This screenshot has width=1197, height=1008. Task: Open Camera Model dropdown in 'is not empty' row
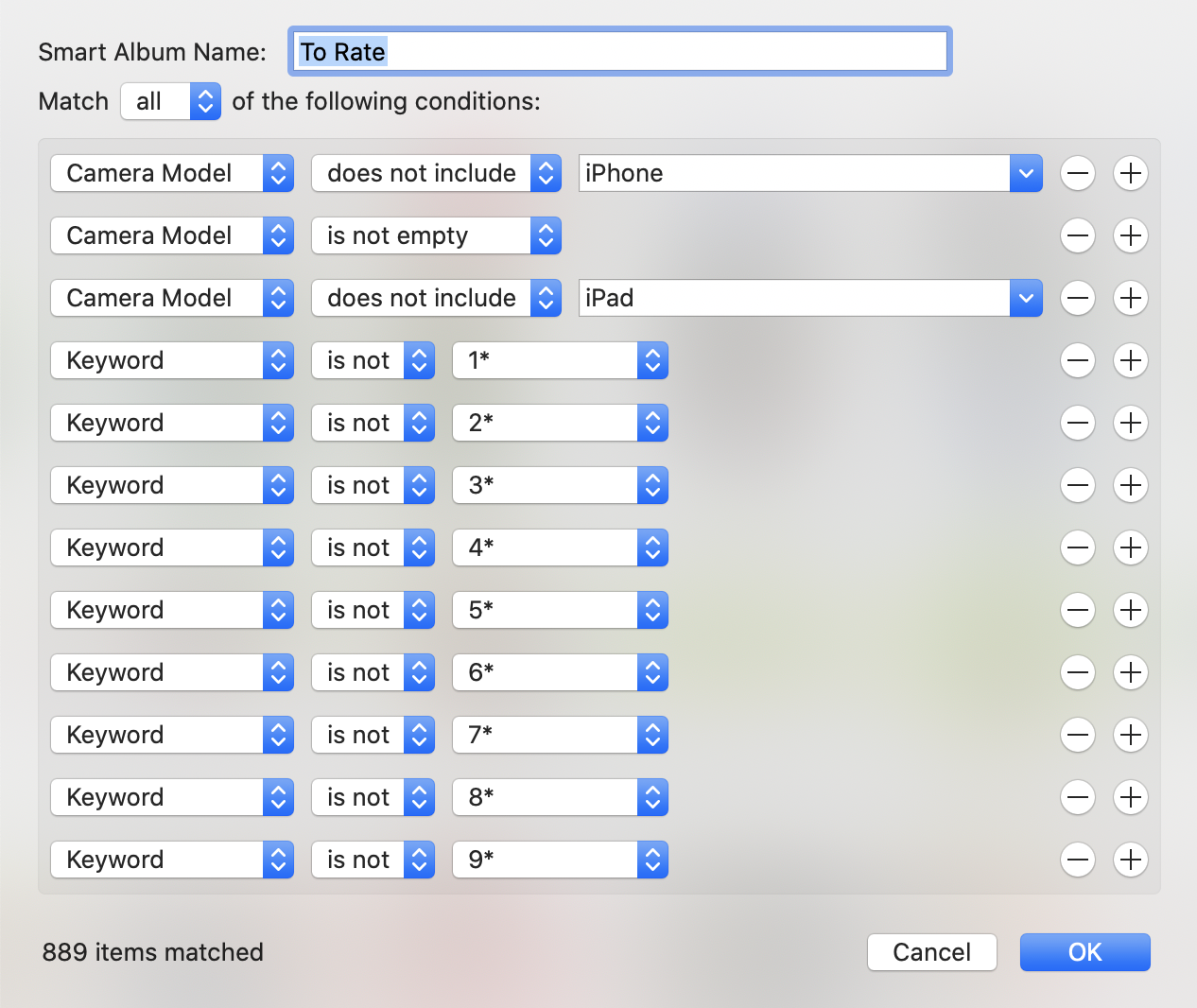coord(172,235)
